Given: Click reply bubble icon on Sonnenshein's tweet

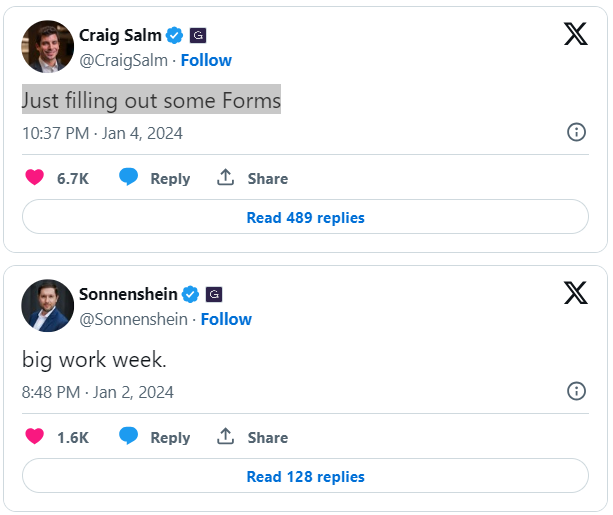Looking at the screenshot, I should [x=129, y=436].
